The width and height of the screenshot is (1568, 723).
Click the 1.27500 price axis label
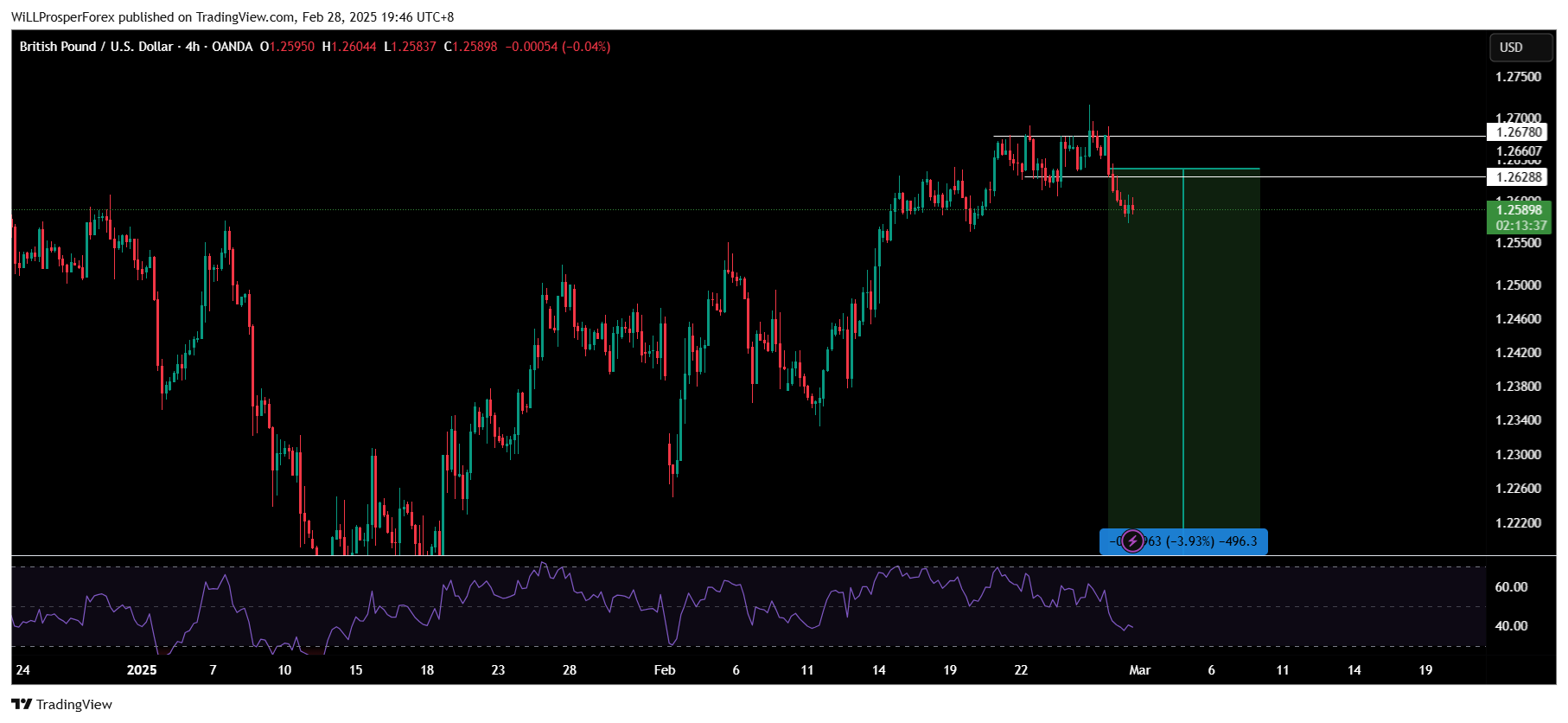(1518, 77)
